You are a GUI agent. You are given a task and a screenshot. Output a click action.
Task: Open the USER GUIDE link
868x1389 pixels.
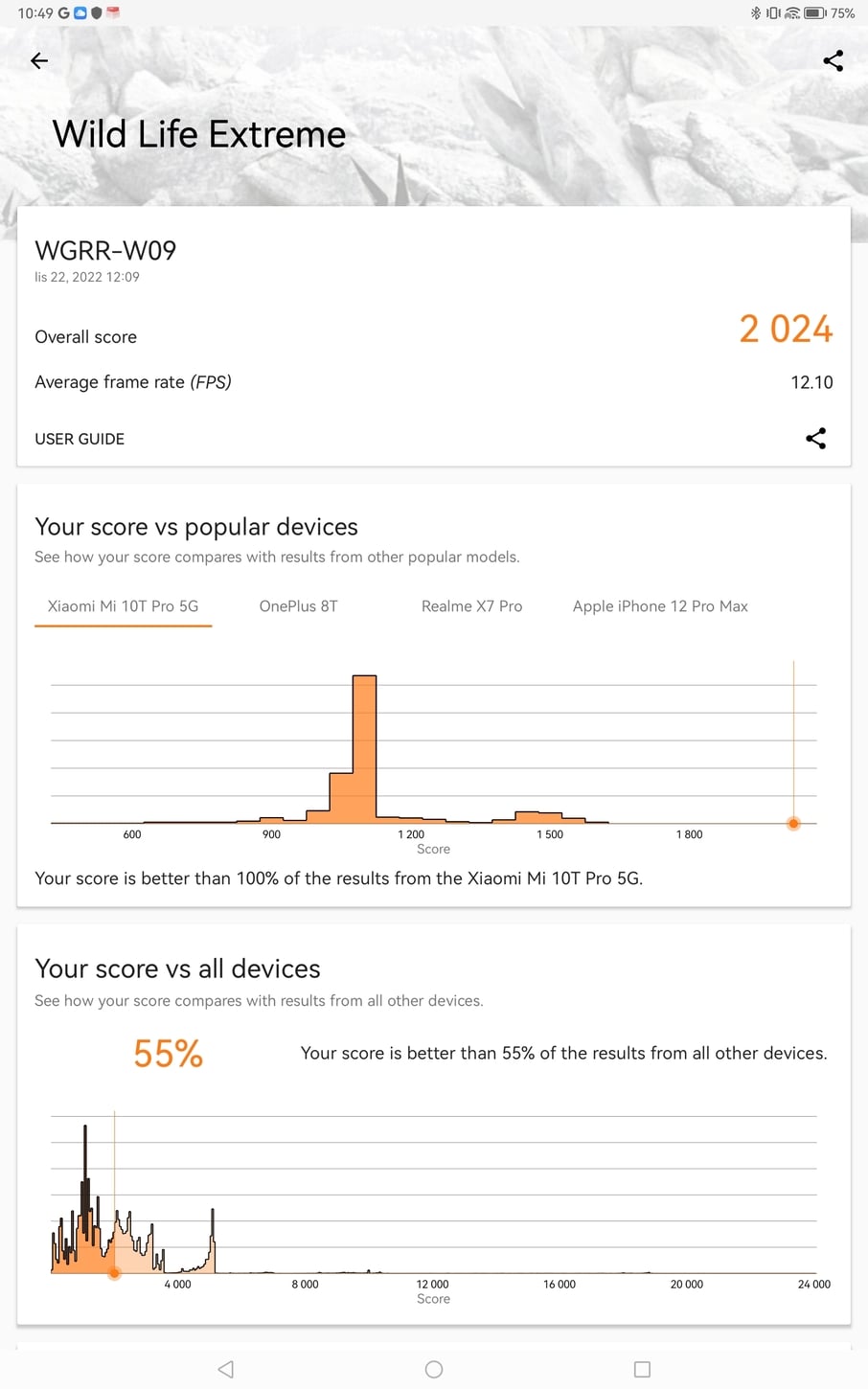click(80, 439)
